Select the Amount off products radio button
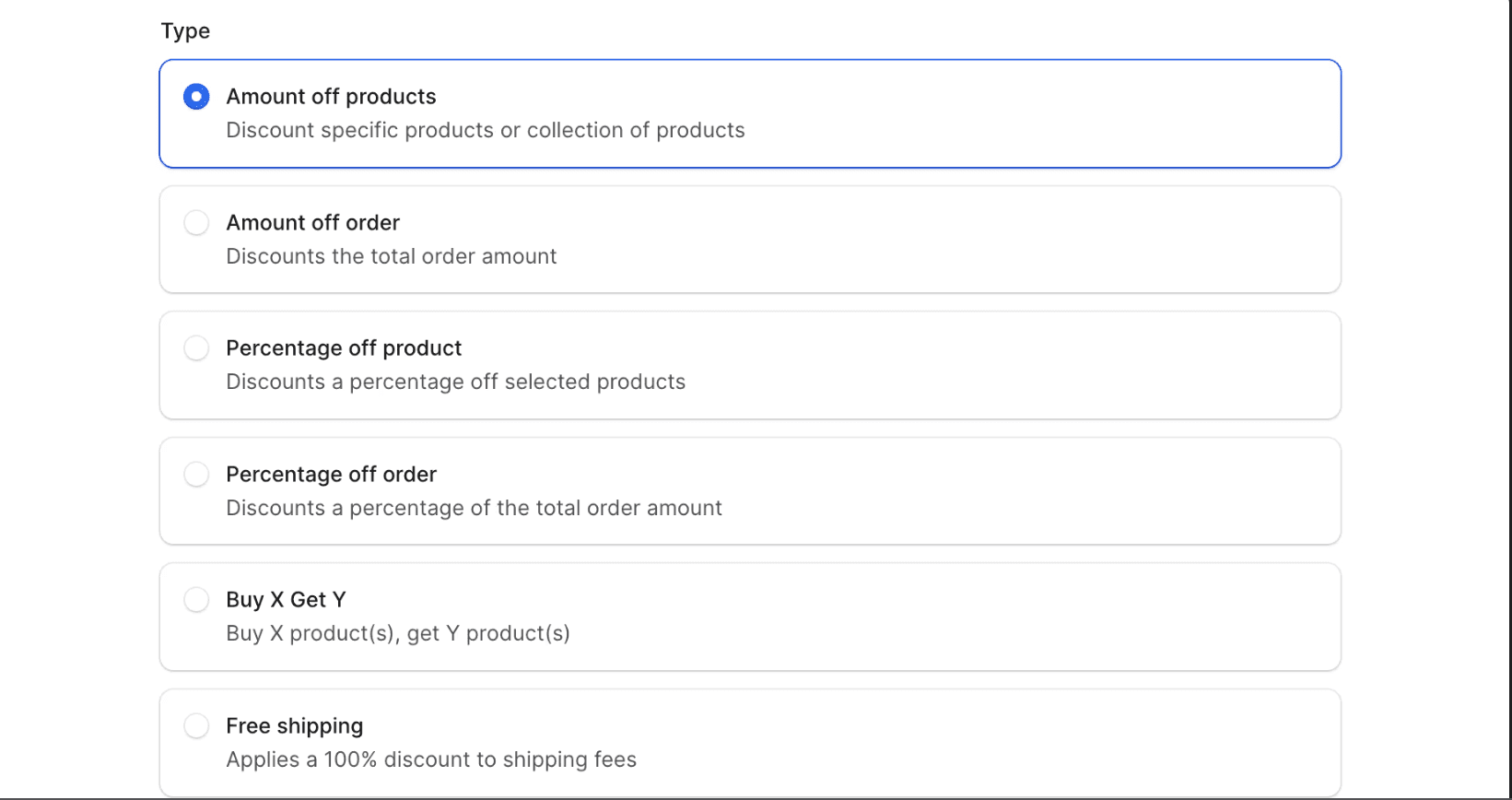Image resolution: width=1512 pixels, height=800 pixels. point(196,97)
